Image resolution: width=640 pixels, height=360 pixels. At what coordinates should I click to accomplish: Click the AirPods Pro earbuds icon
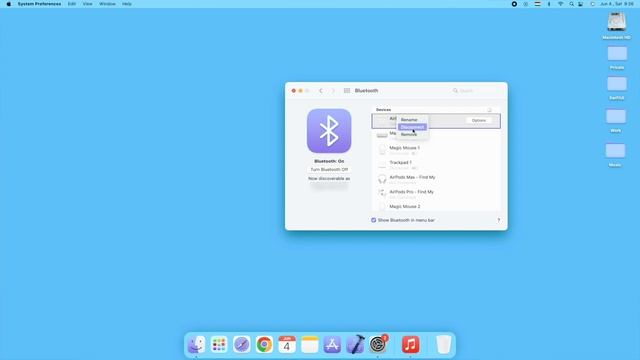coord(382,194)
